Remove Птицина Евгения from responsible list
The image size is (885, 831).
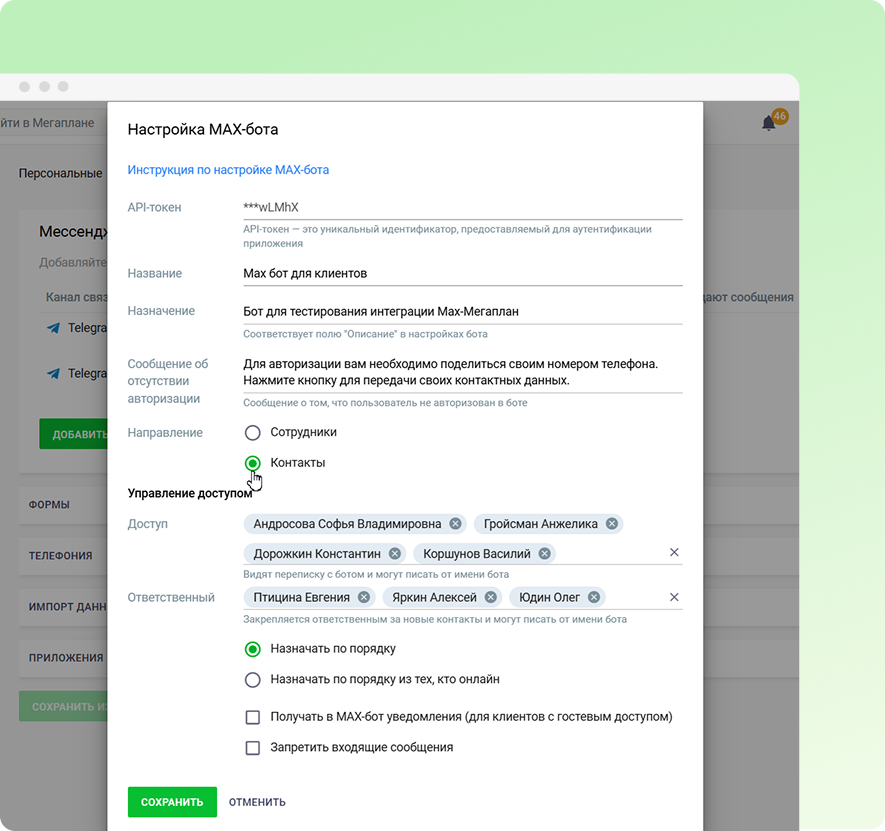tap(363, 597)
